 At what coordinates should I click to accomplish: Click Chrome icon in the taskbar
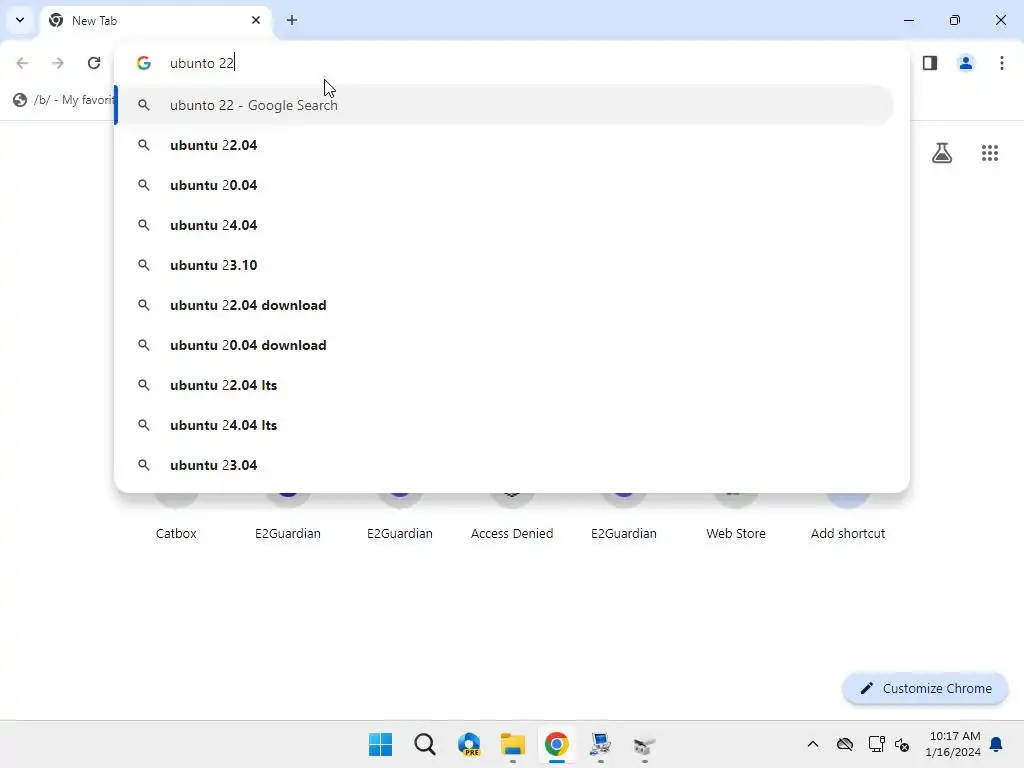coord(556,744)
